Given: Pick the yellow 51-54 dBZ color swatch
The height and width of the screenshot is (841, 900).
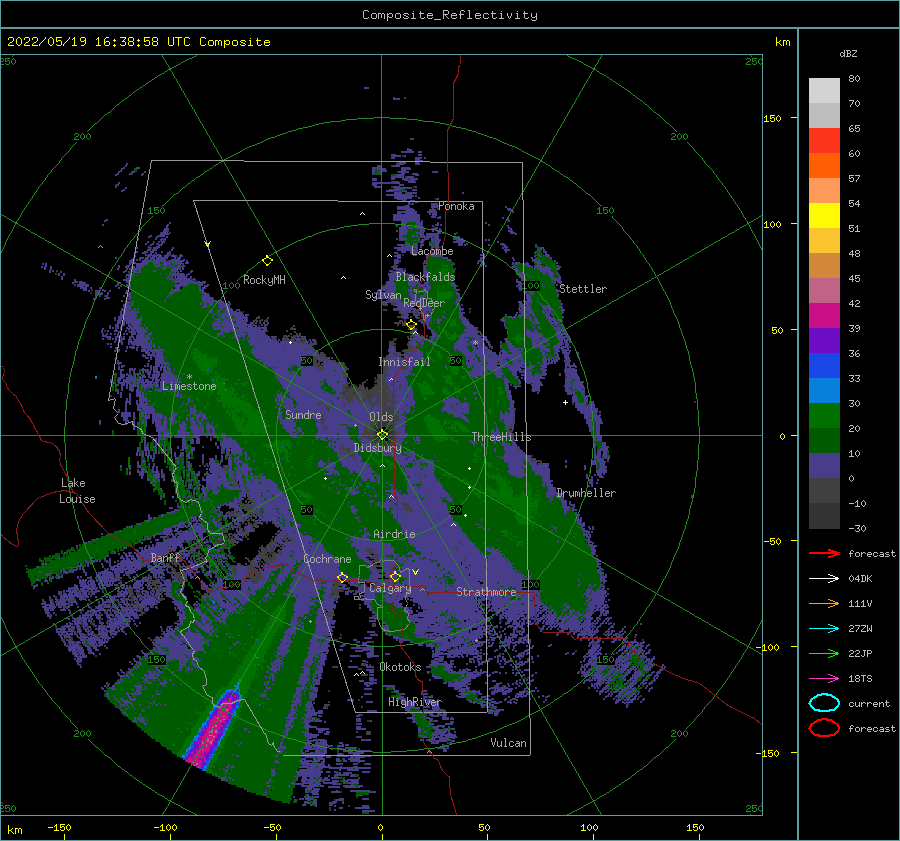Looking at the screenshot, I should [x=824, y=216].
